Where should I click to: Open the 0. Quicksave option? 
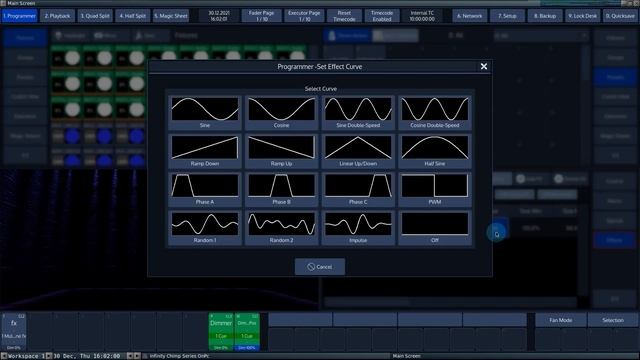620,16
